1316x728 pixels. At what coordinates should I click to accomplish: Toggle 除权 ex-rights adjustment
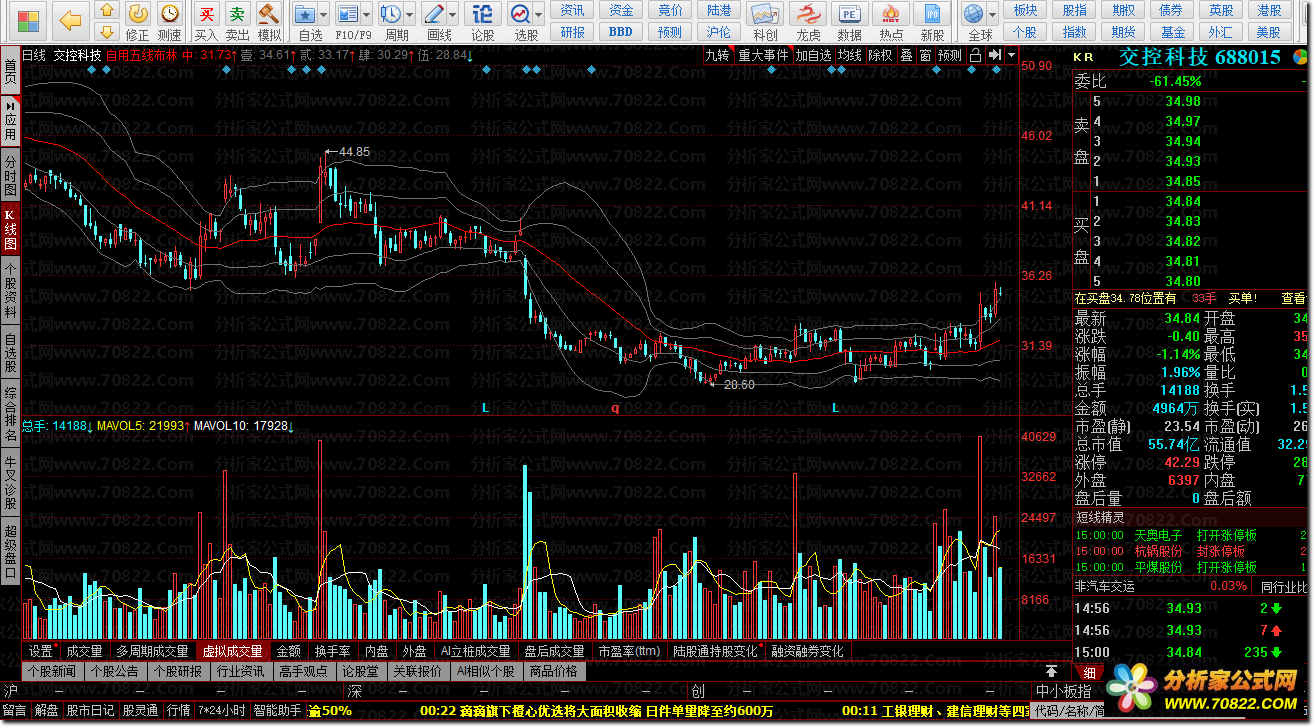coord(880,55)
